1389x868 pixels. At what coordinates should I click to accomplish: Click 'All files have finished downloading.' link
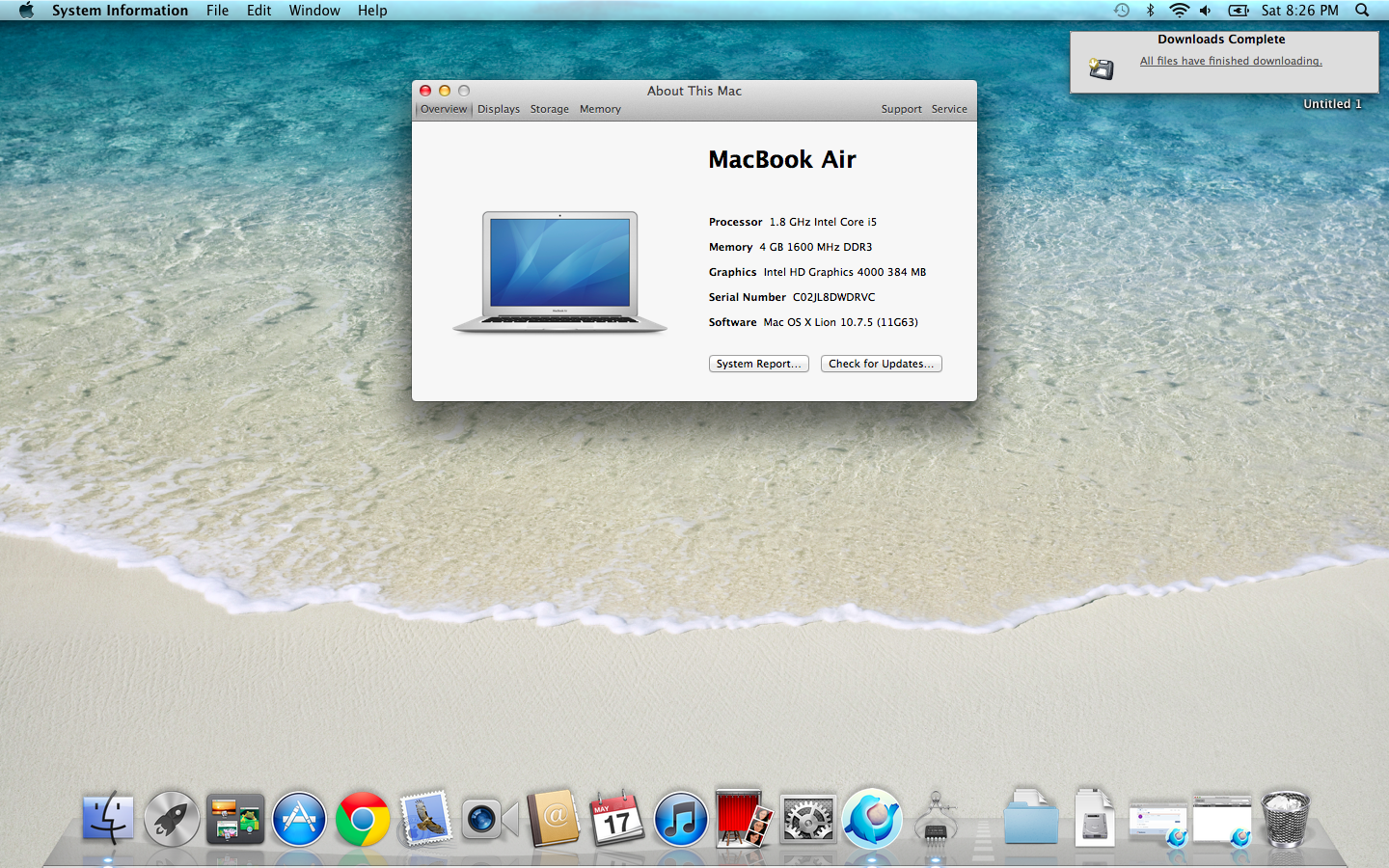click(1231, 61)
